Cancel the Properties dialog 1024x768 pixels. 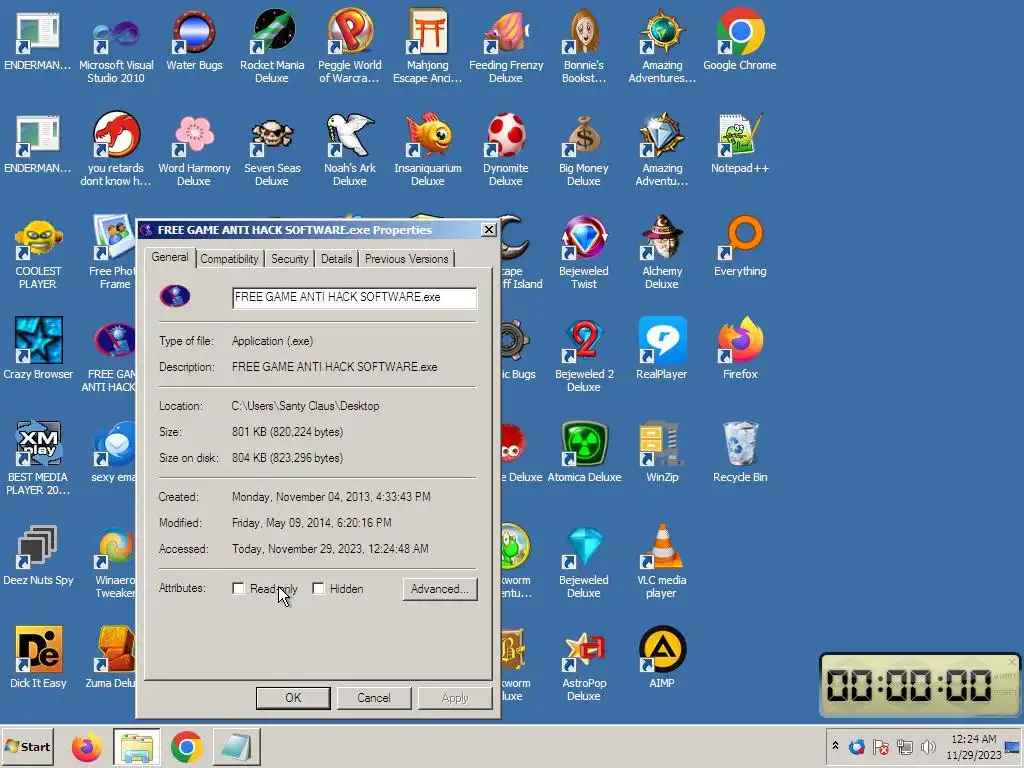[374, 697]
